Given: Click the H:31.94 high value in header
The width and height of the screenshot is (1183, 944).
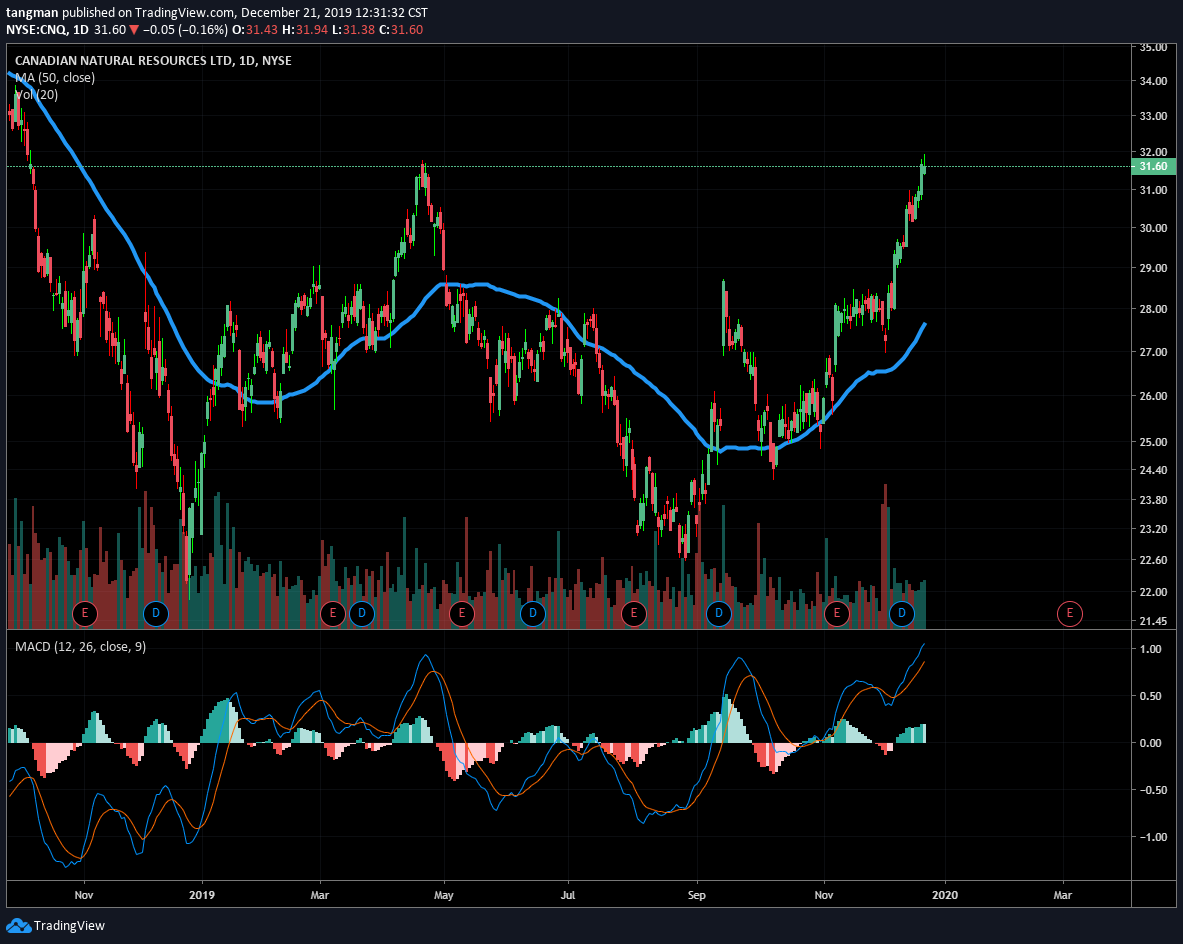Looking at the screenshot, I should (306, 29).
